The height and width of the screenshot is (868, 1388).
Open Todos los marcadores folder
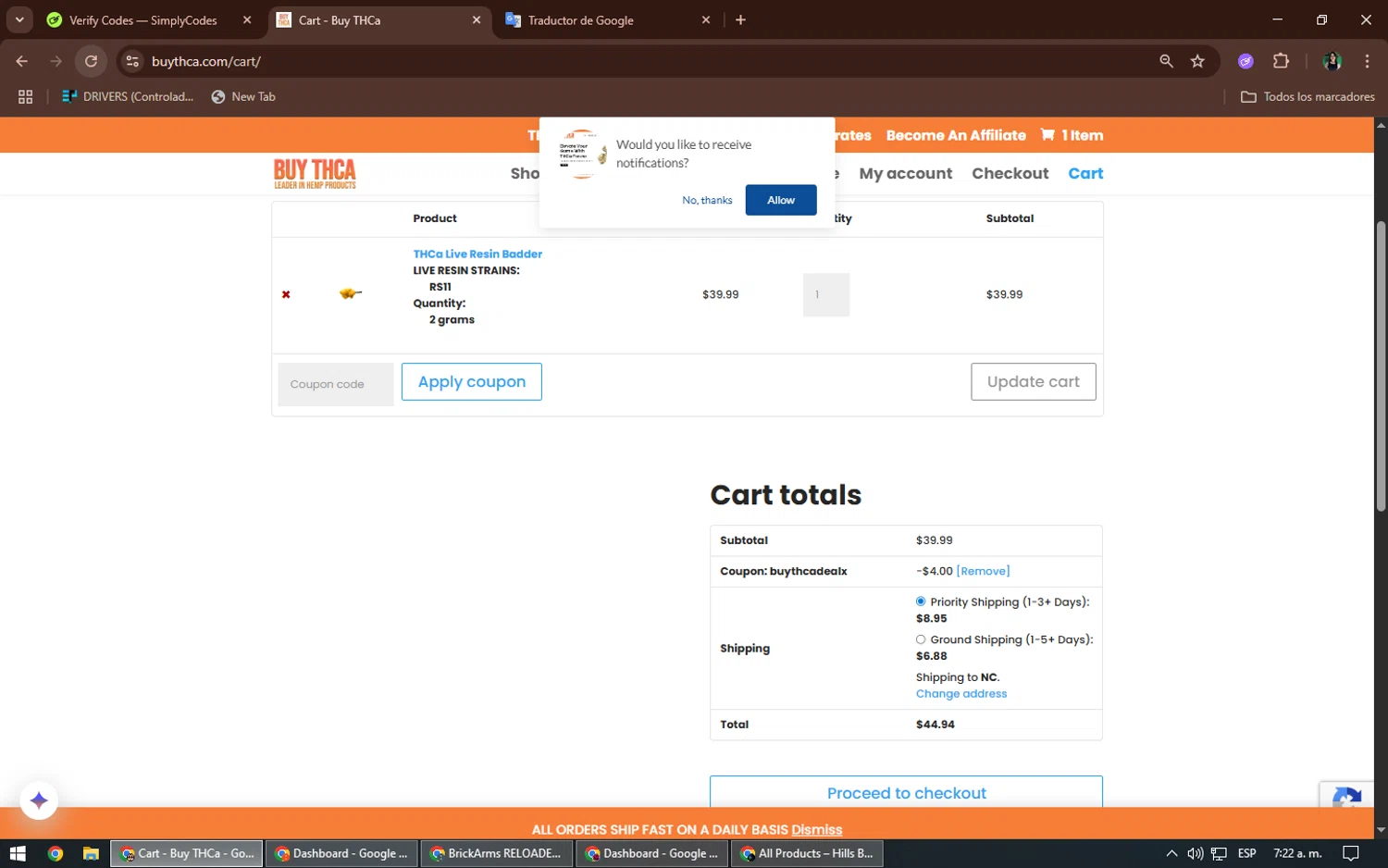click(1307, 96)
